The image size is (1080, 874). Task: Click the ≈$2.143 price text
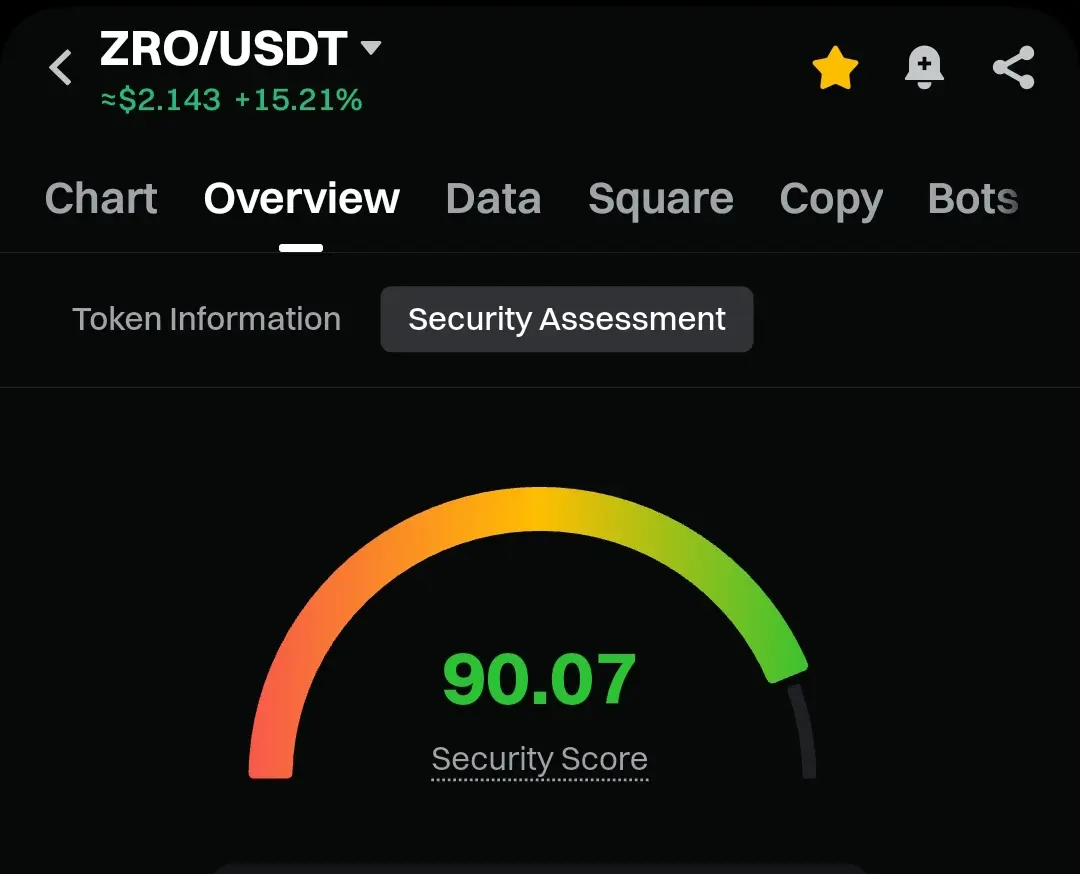[x=161, y=100]
